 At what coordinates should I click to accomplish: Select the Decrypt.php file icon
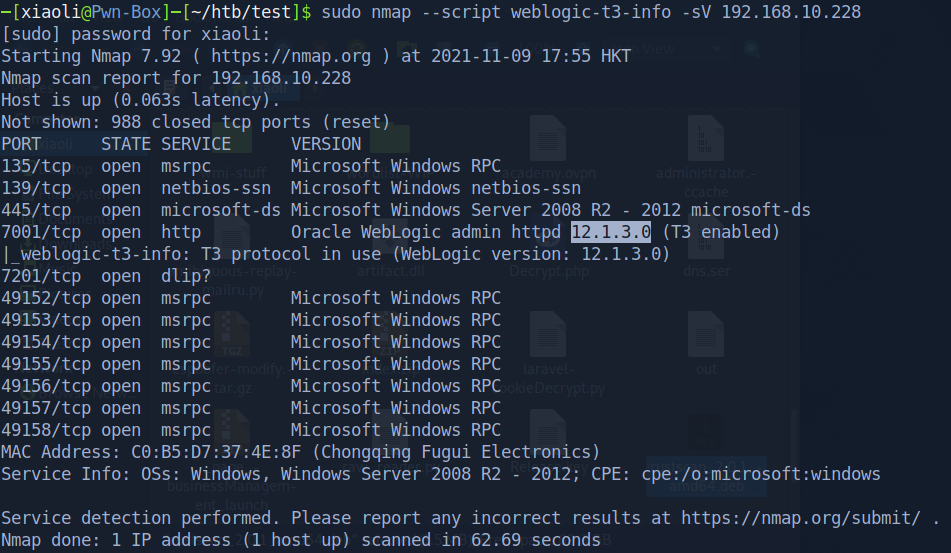[548, 237]
